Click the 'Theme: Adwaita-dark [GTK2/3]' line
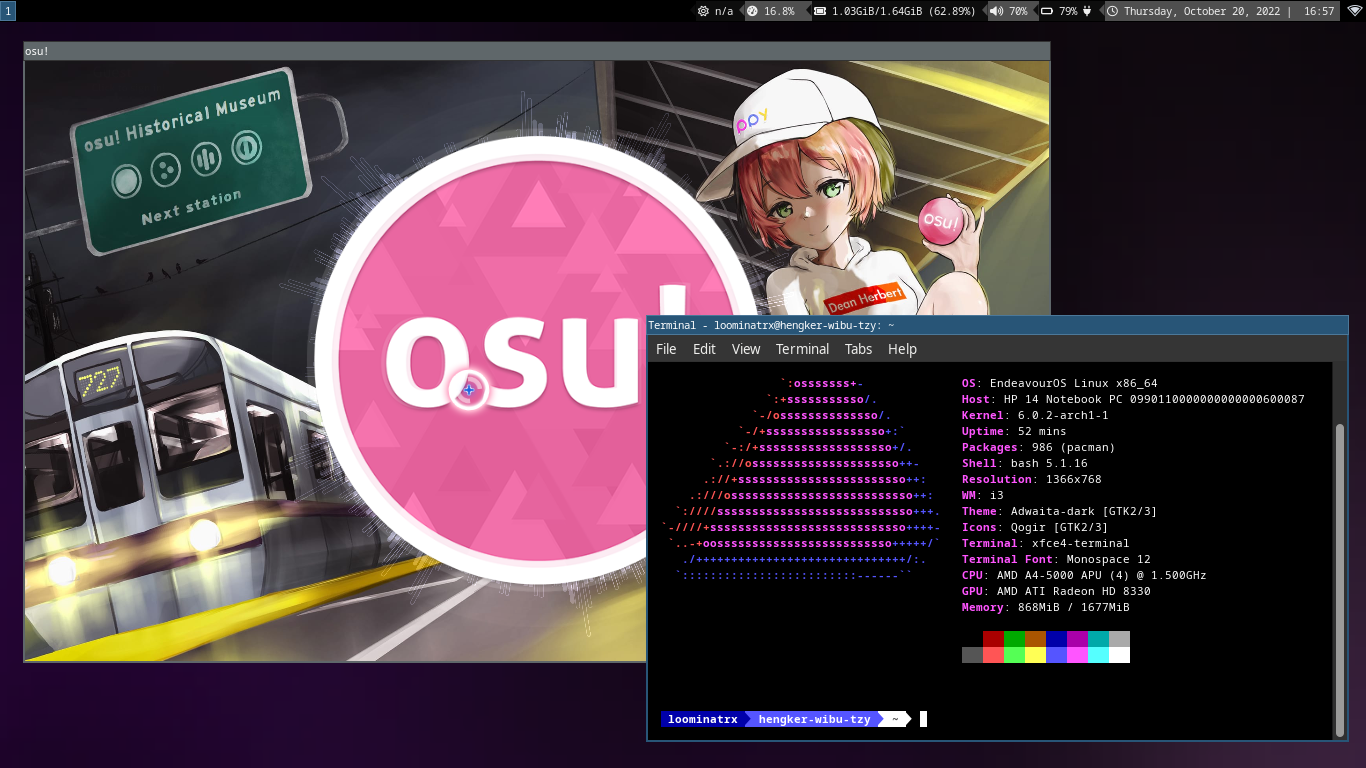This screenshot has width=1366, height=768. [1059, 511]
